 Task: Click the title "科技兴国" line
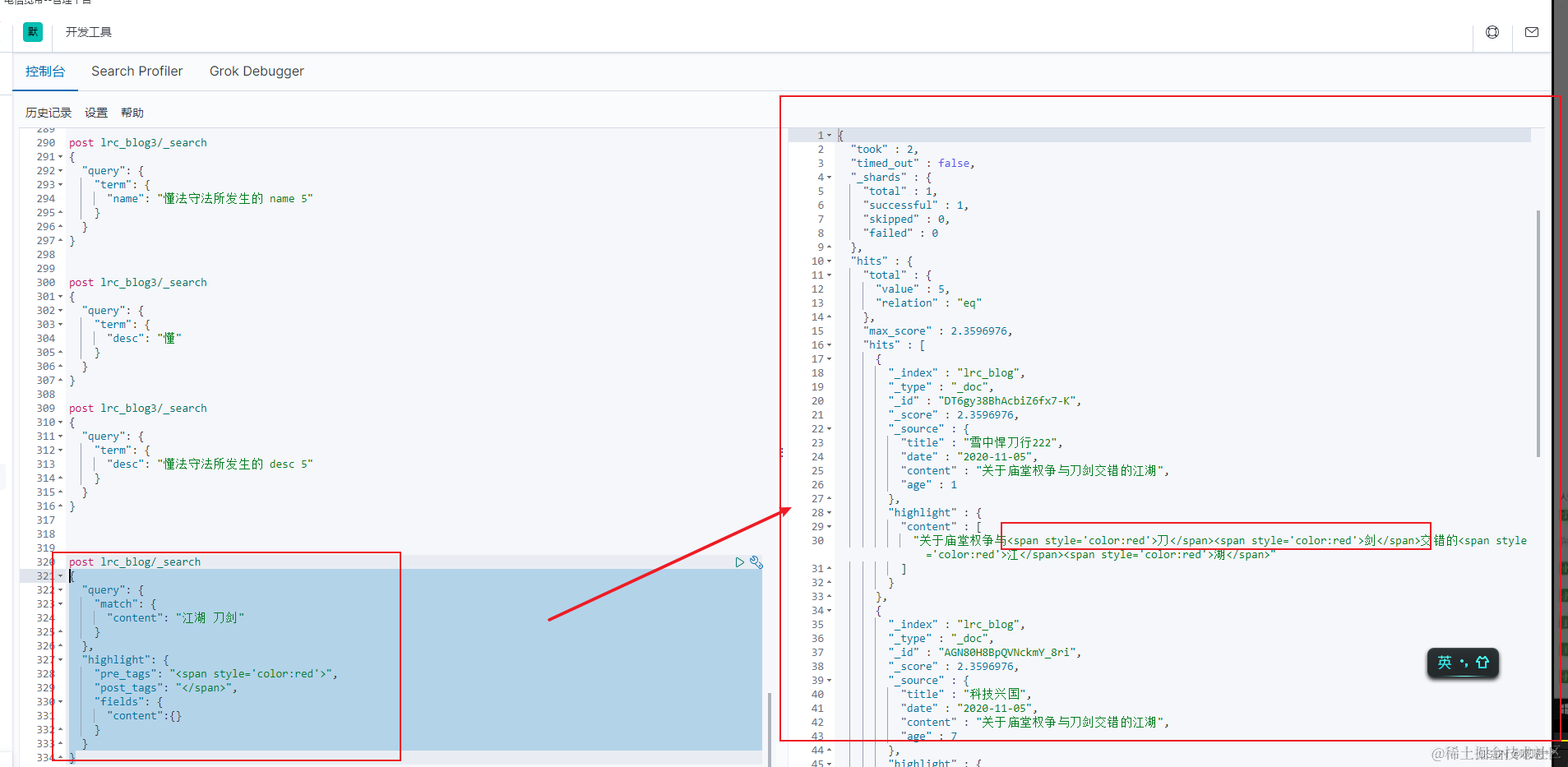[x=966, y=695]
